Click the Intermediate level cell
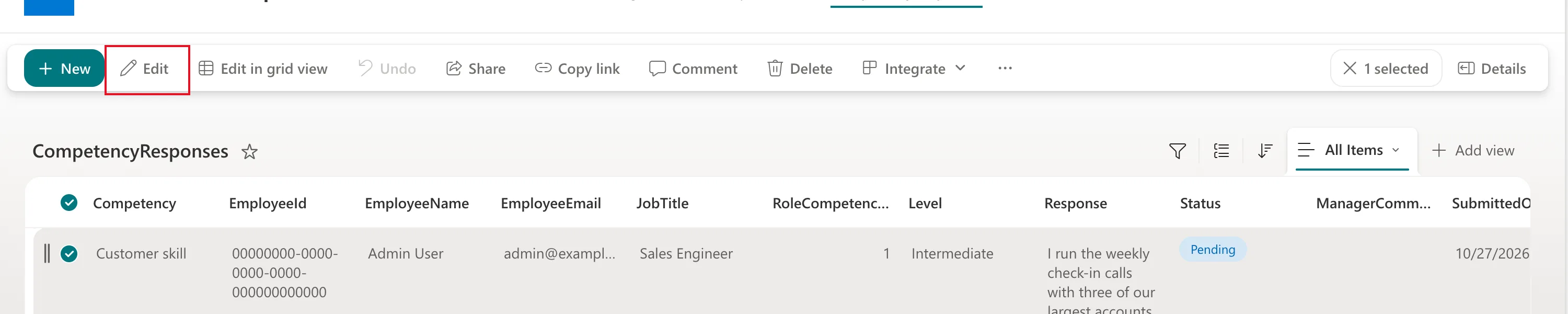The image size is (1568, 314). click(952, 254)
